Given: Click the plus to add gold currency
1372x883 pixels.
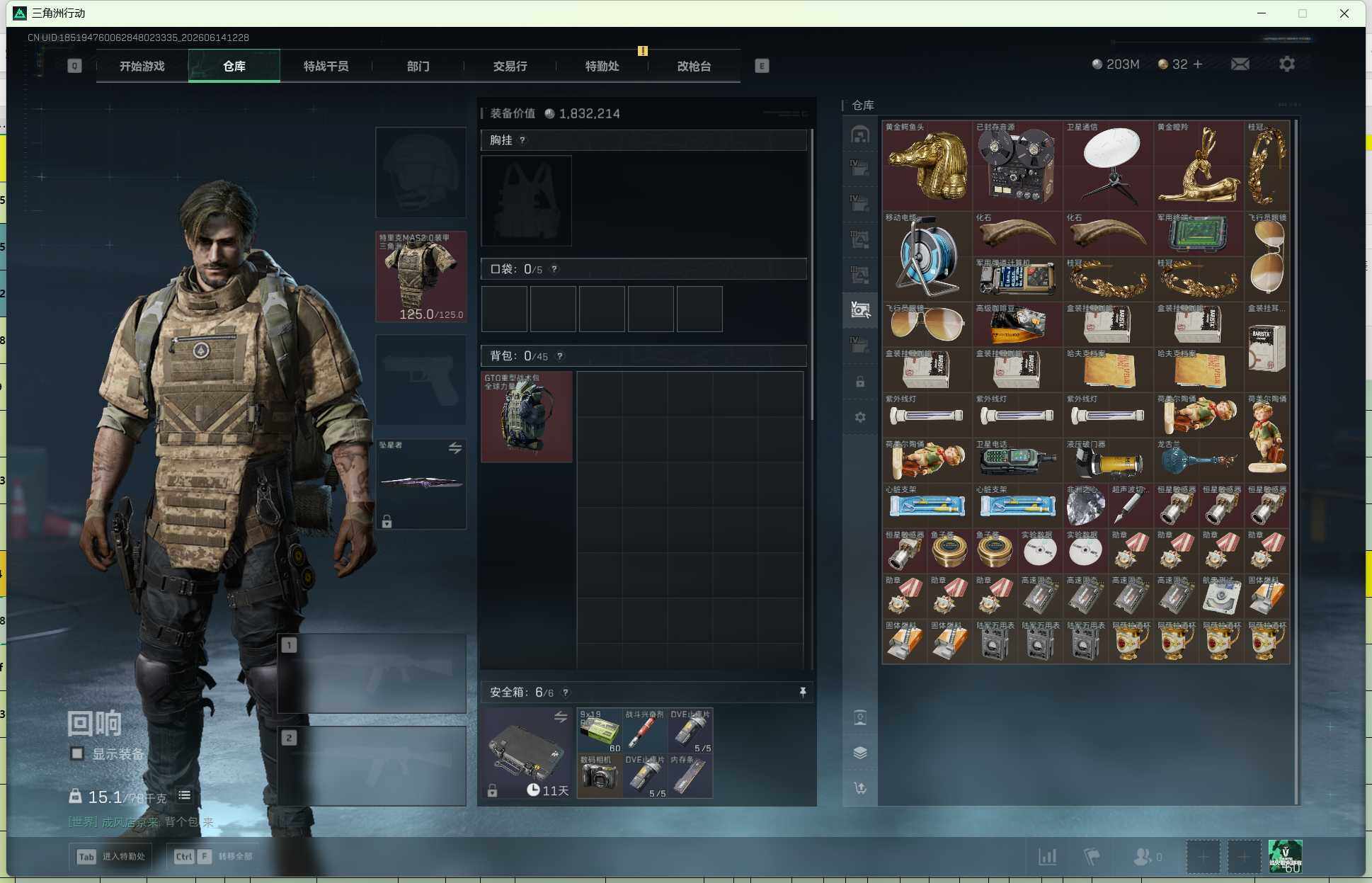Looking at the screenshot, I should pyautogui.click(x=1198, y=64).
